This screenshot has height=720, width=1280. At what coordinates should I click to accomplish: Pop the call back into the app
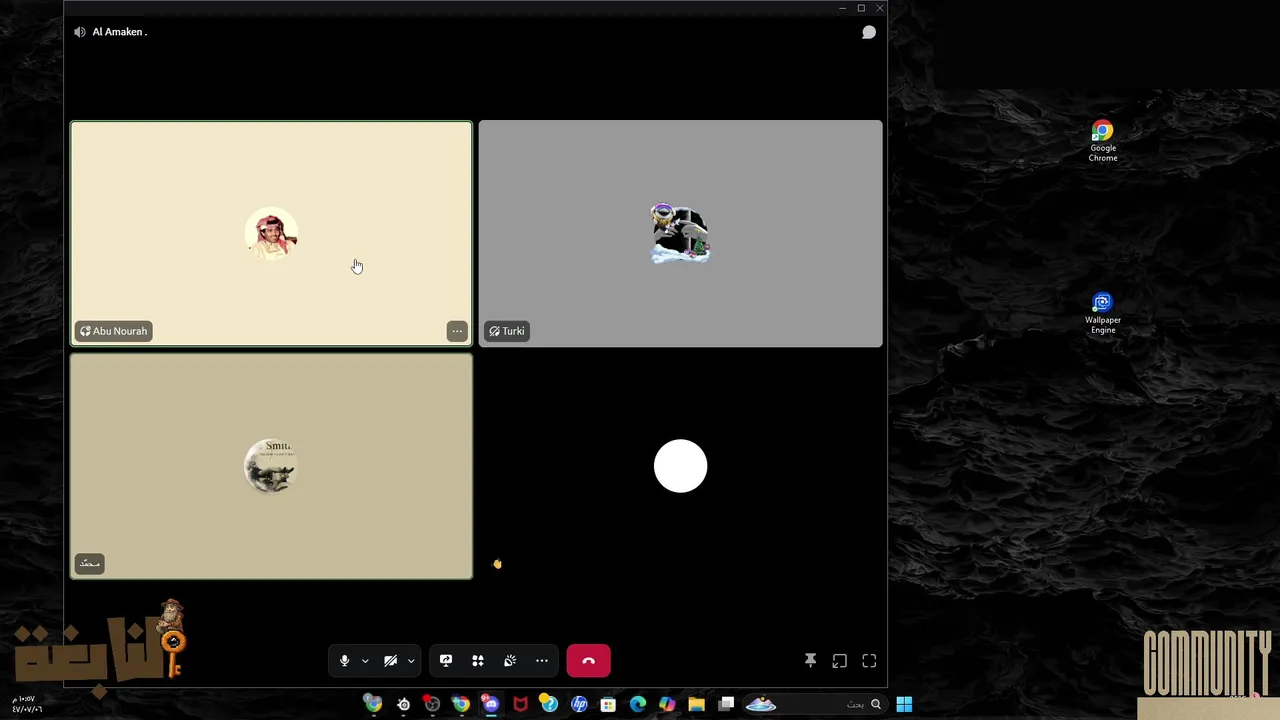point(840,661)
